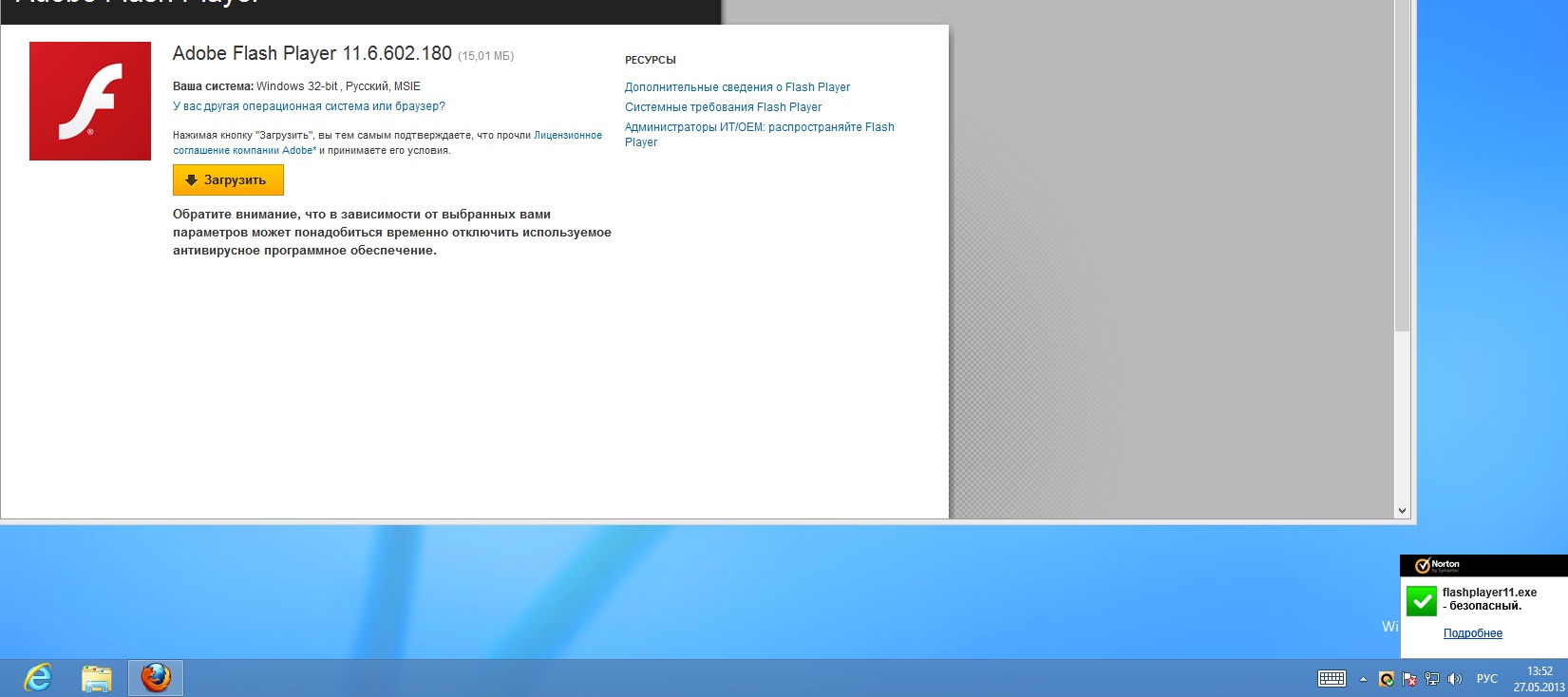This screenshot has width=1568, height=697.
Task: Click the green checkmark icon in Norton popup
Action: (1422, 601)
